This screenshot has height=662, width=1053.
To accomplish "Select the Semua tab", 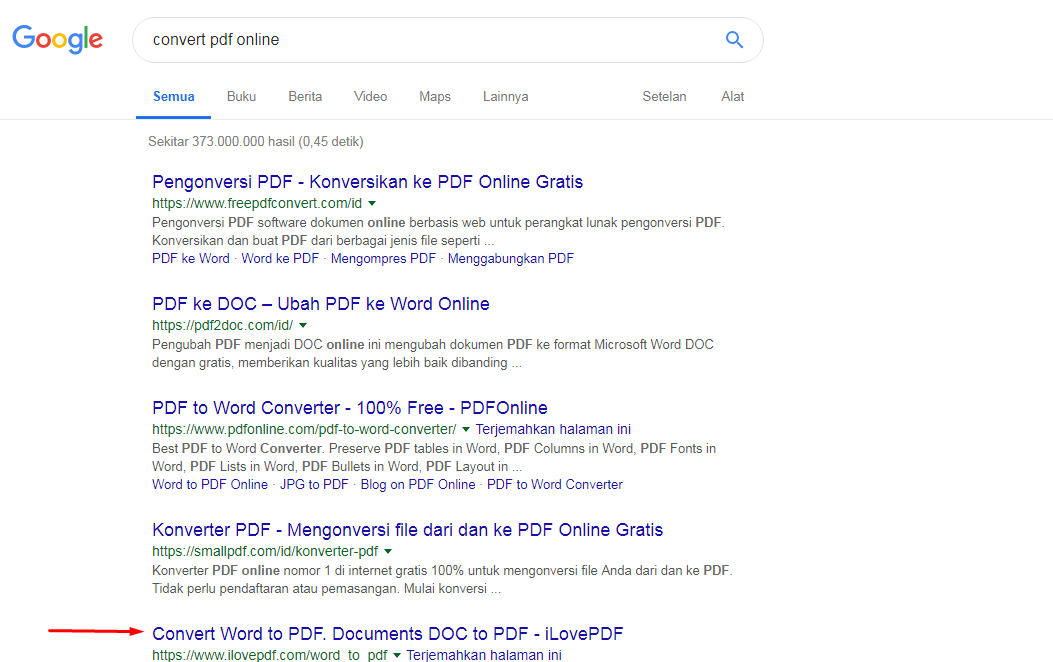I will [x=173, y=97].
